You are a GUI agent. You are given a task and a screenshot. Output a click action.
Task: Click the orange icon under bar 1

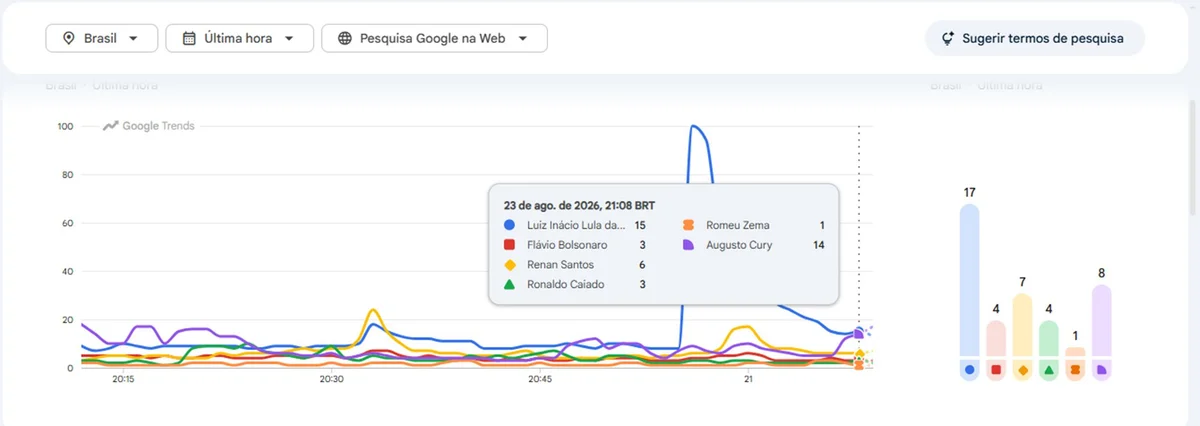pyautogui.click(x=1075, y=370)
